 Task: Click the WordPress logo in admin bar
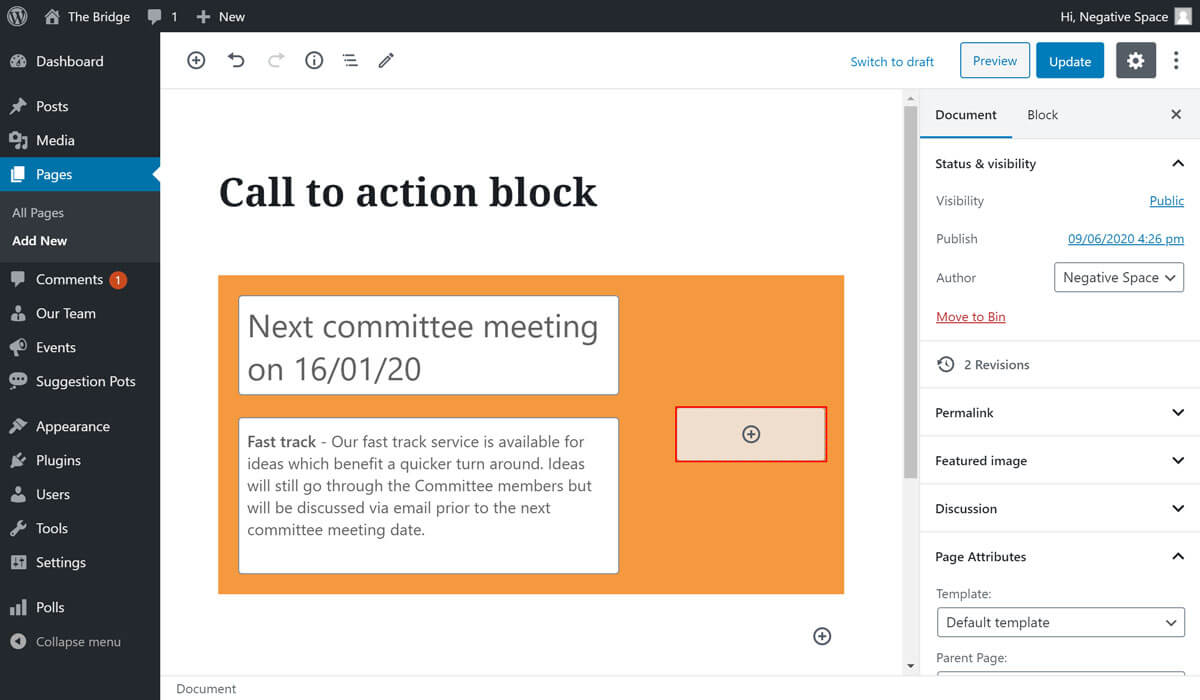coord(17,16)
